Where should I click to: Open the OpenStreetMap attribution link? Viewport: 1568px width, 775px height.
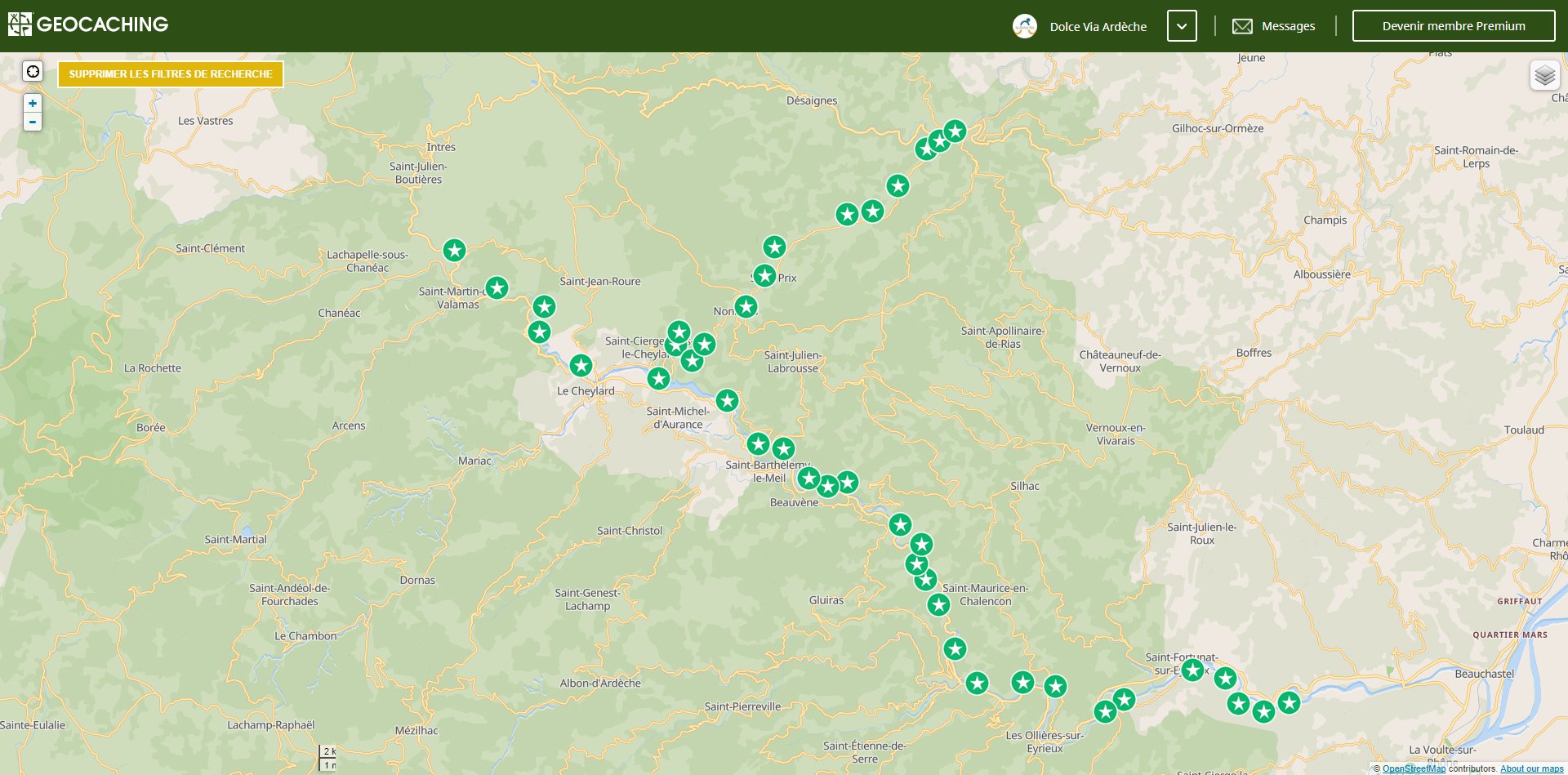pyautogui.click(x=1414, y=768)
